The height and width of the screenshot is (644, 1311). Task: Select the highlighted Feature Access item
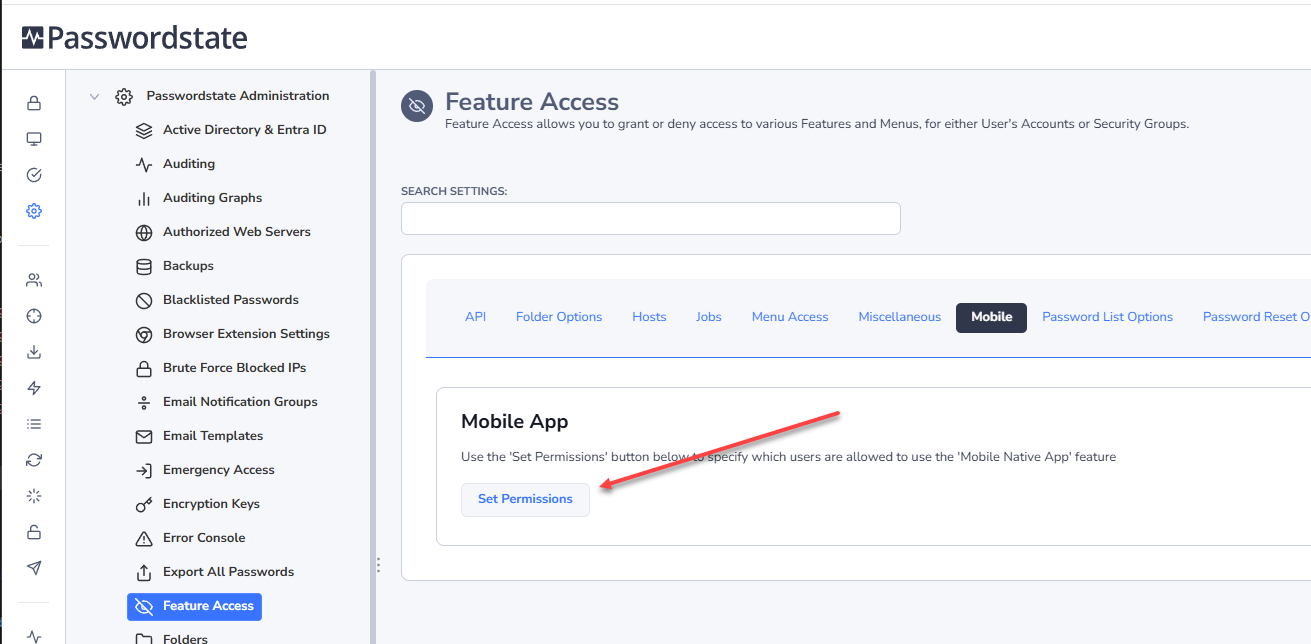point(194,606)
